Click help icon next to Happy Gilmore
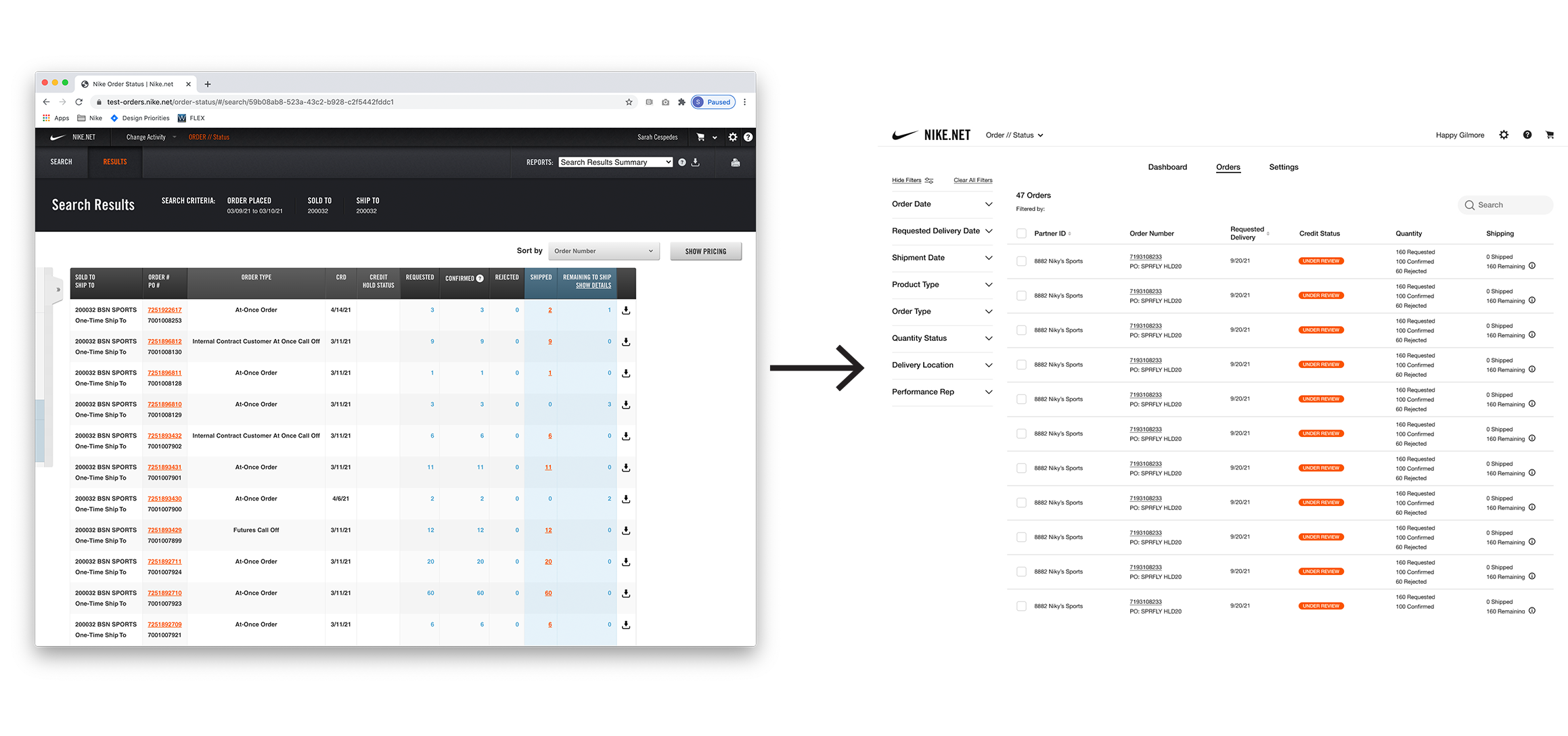 (1527, 135)
